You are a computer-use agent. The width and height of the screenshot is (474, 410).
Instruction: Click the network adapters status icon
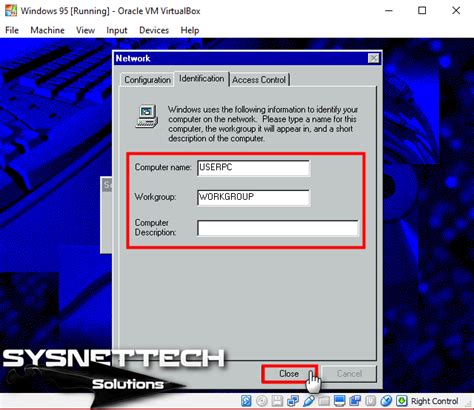pyautogui.click(x=293, y=401)
